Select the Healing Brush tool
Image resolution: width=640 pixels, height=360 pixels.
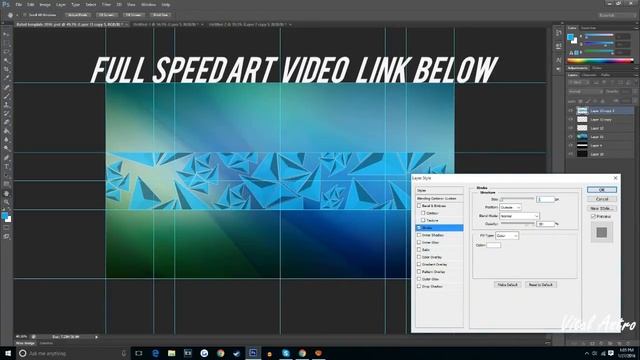click(x=6, y=87)
